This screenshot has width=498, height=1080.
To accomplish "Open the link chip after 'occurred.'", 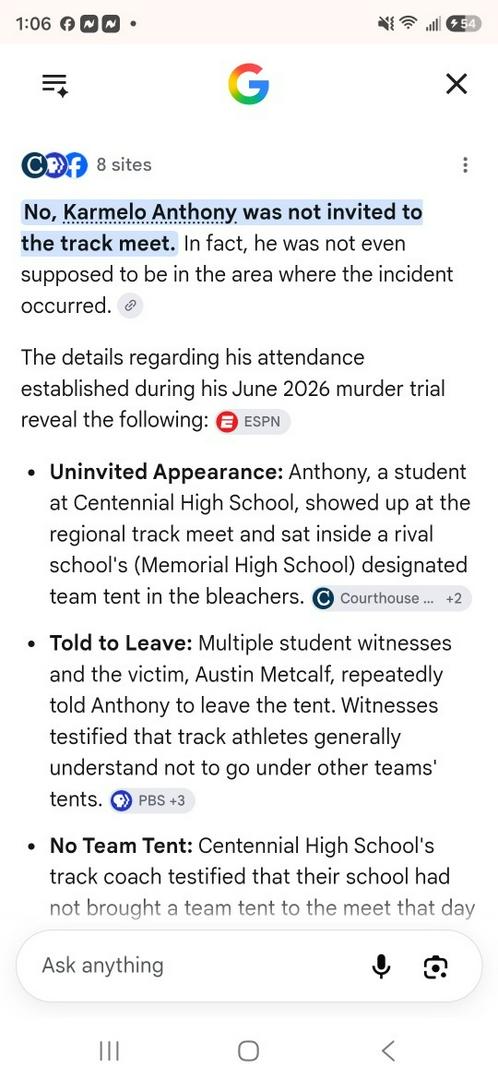I will tap(130, 307).
